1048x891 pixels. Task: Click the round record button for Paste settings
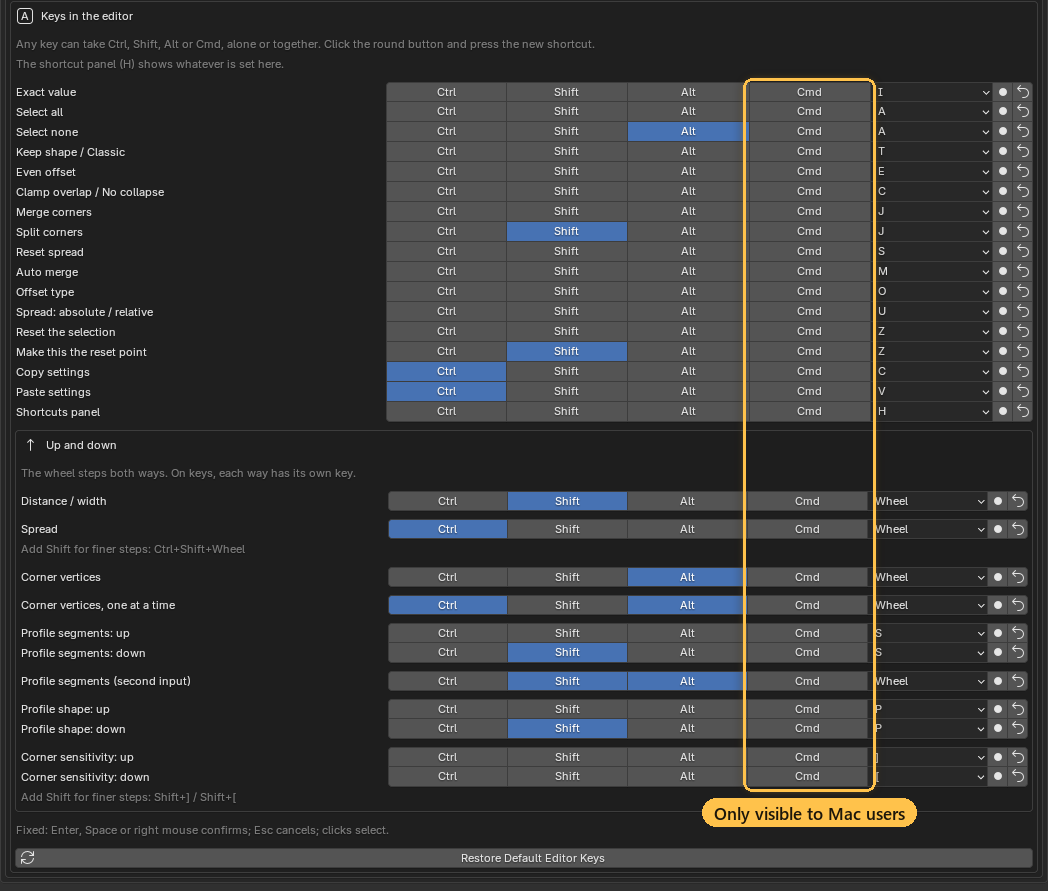click(1003, 392)
